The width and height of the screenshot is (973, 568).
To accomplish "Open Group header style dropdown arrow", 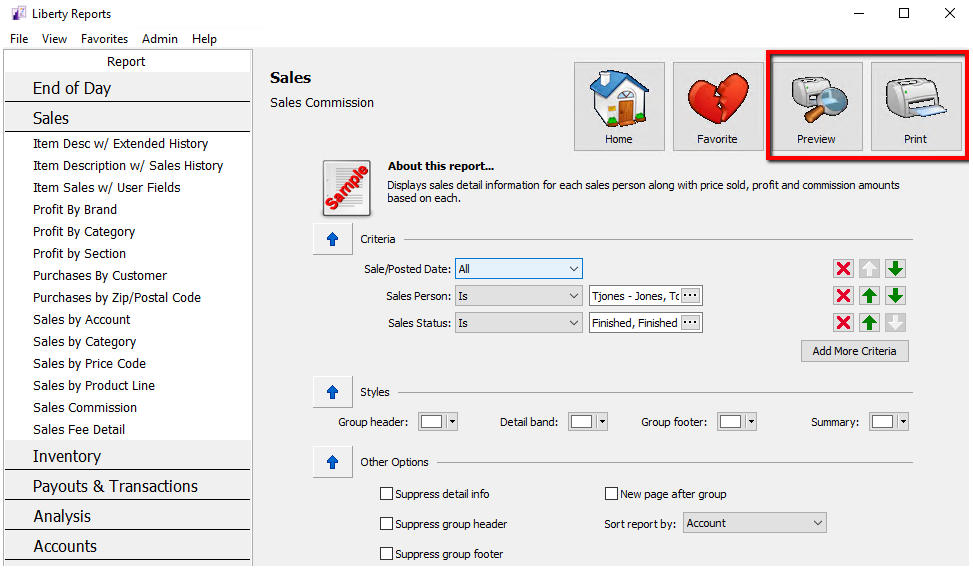I will click(x=452, y=422).
